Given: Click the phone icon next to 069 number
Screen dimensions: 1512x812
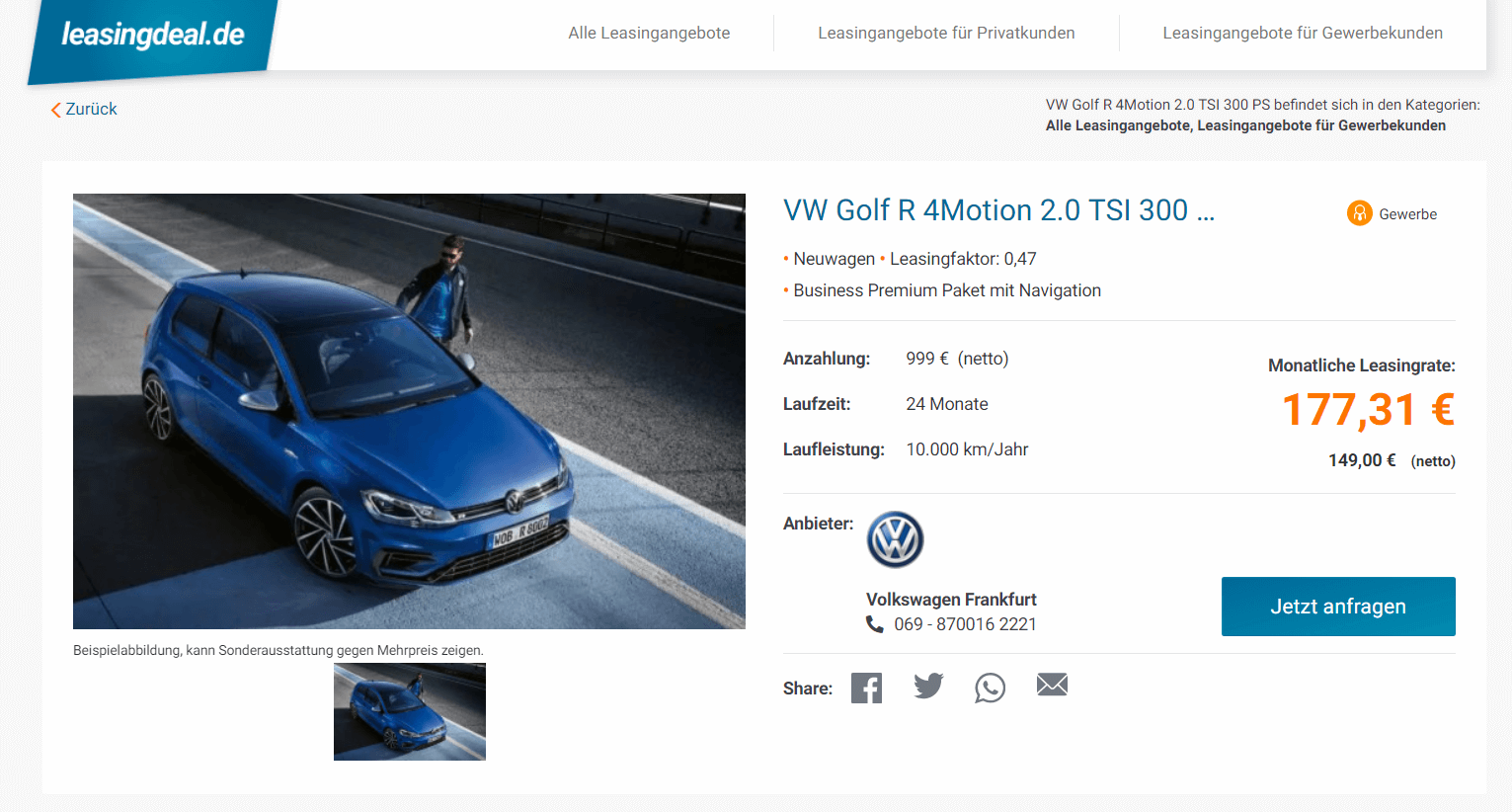Looking at the screenshot, I should (875, 624).
